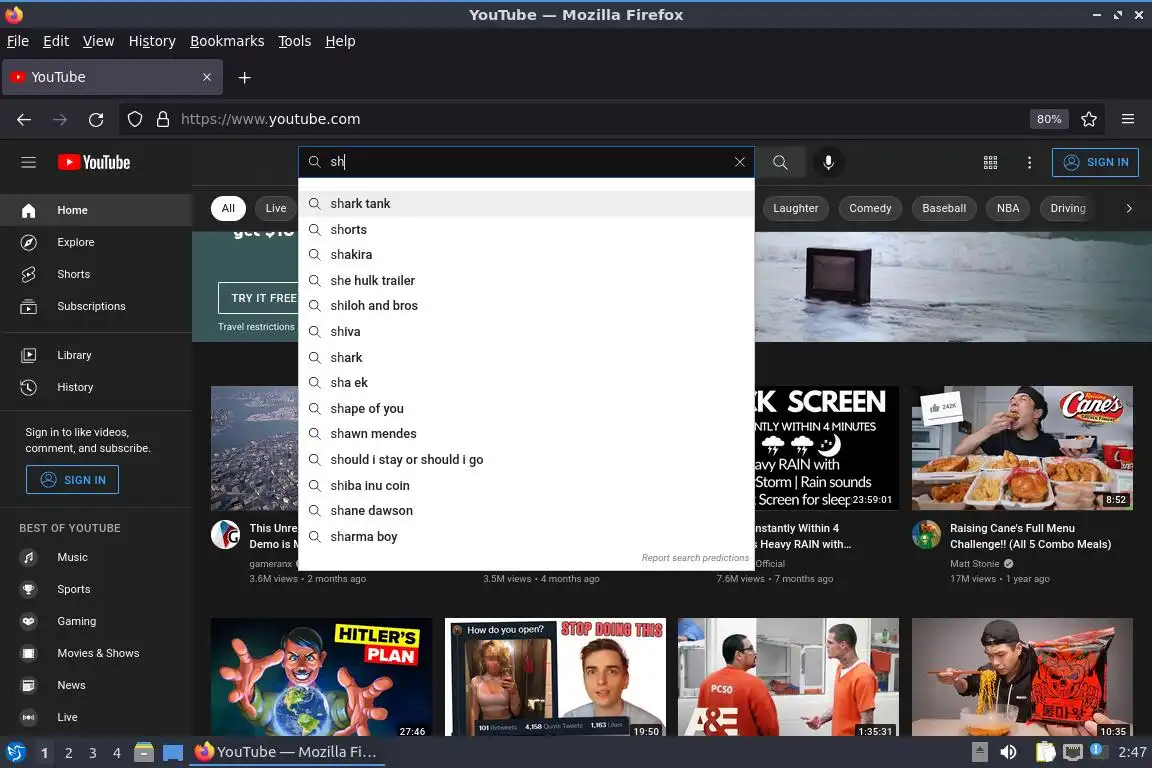This screenshot has height=768, width=1152.
Task: Open the Edit menu
Action: coord(56,41)
